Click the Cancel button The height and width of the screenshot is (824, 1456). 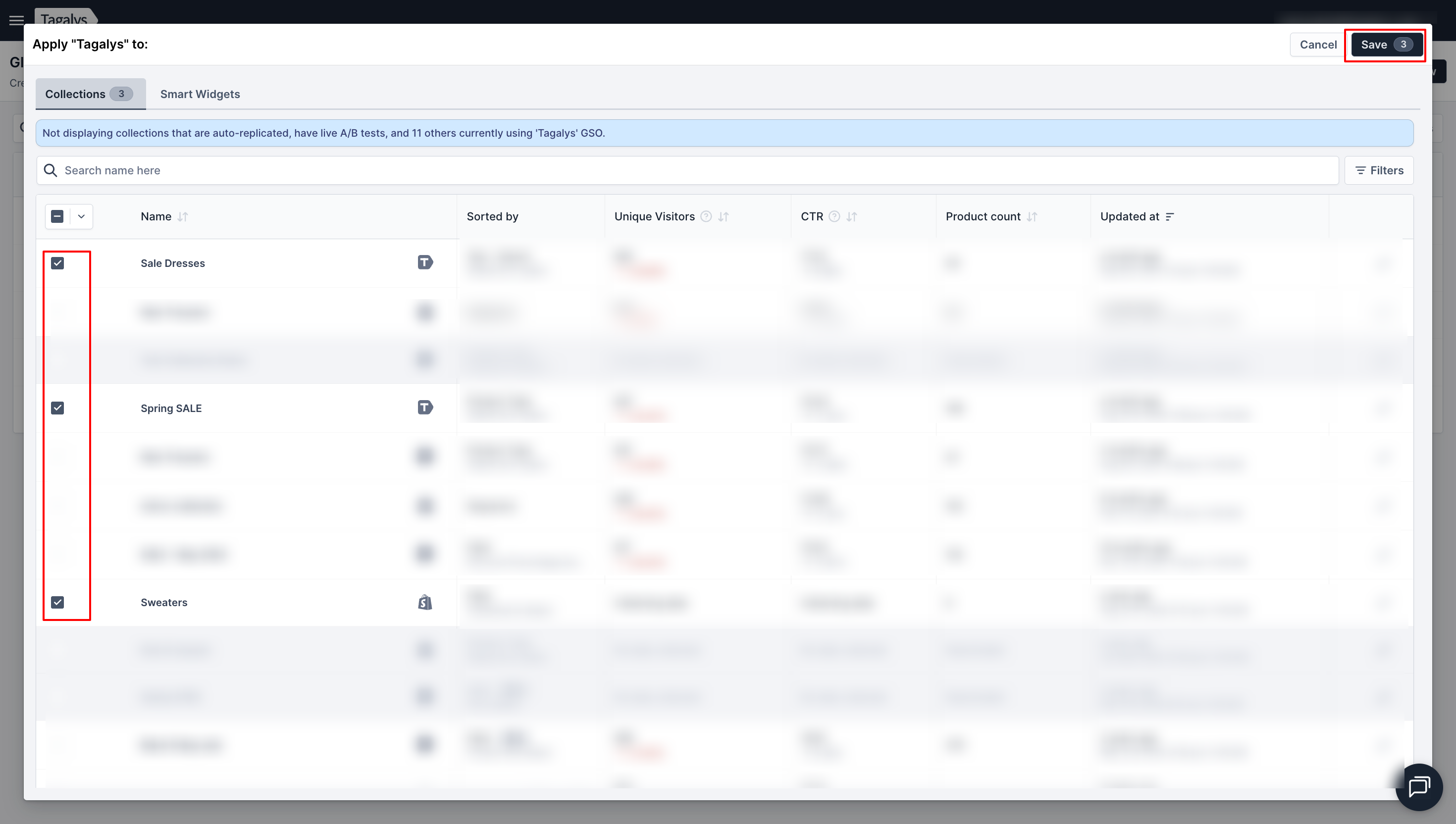pyautogui.click(x=1317, y=45)
